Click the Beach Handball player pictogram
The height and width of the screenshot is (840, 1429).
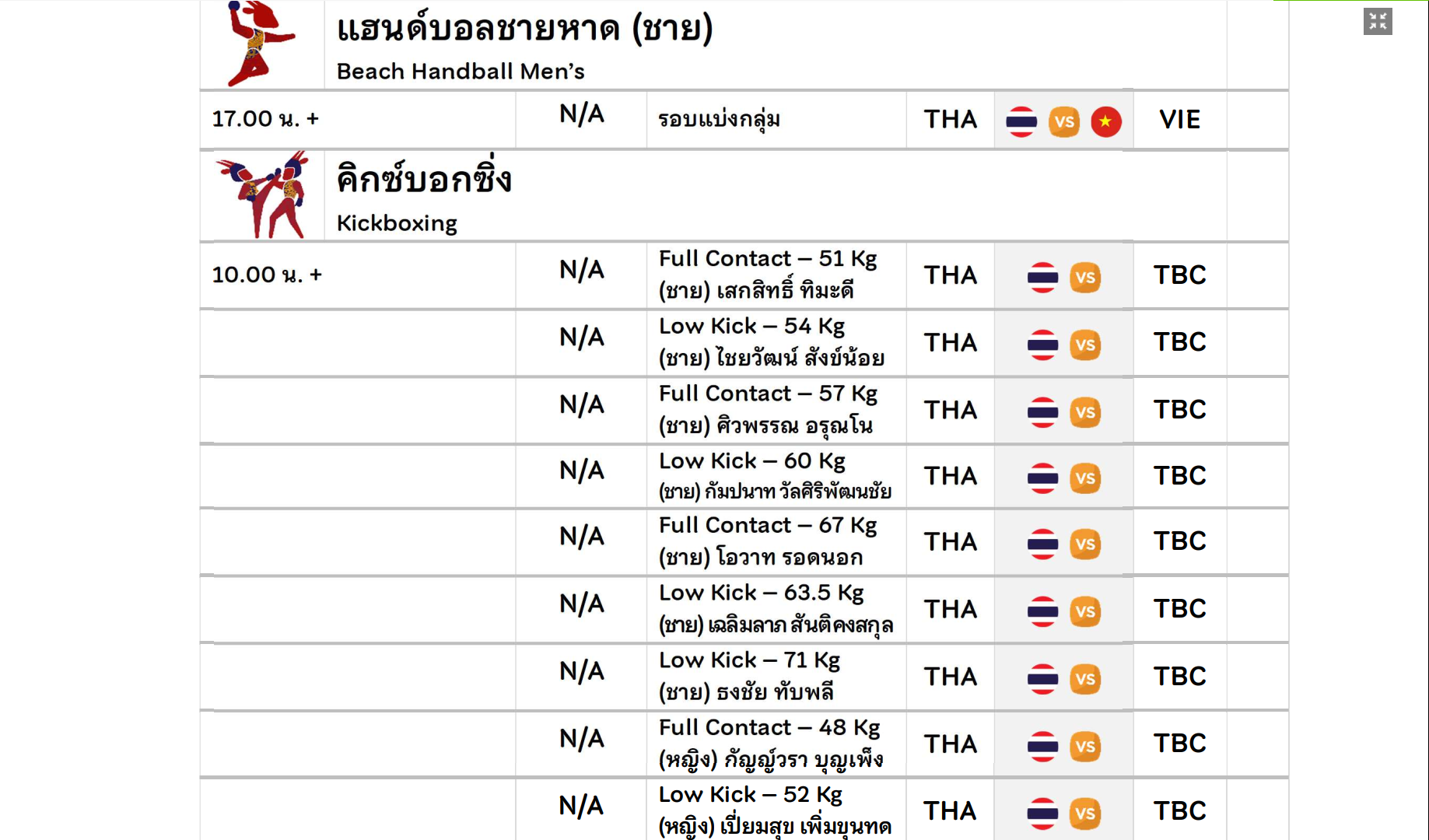pos(261,44)
